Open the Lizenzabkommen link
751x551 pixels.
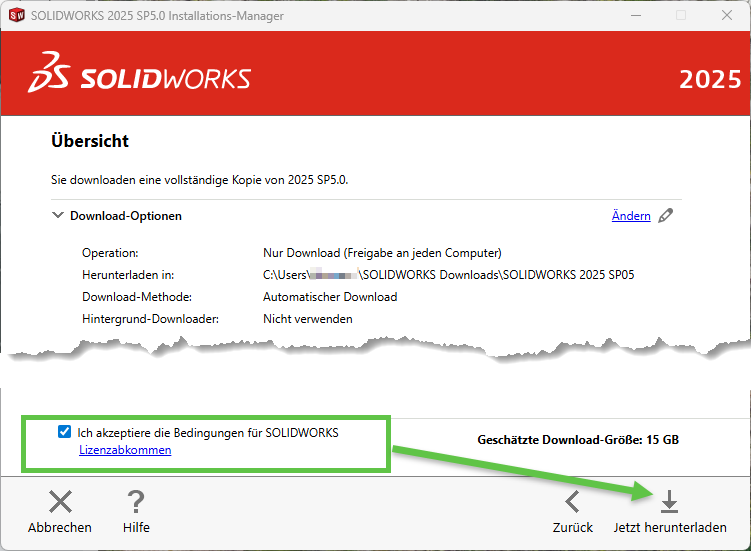click(125, 450)
